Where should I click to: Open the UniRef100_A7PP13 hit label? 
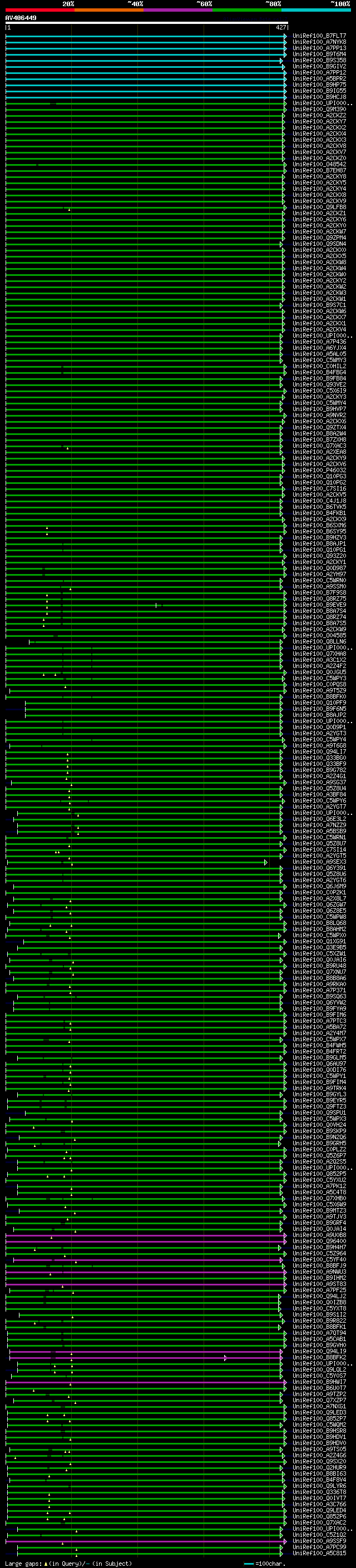tap(319, 48)
